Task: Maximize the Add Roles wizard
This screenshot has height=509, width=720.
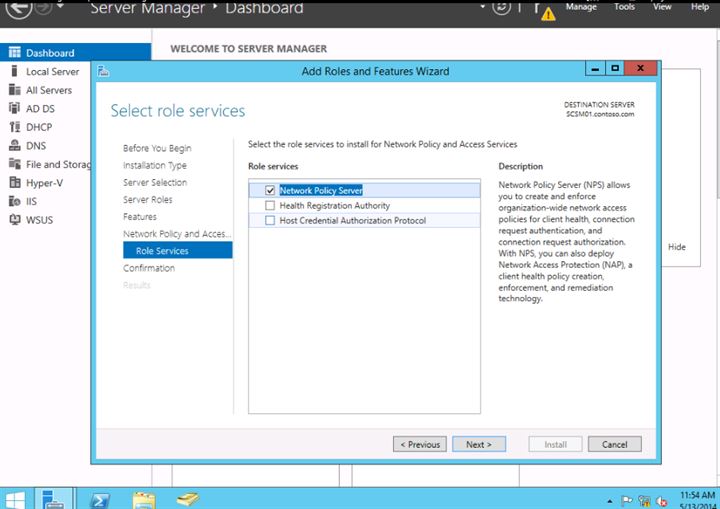Action: (x=615, y=68)
